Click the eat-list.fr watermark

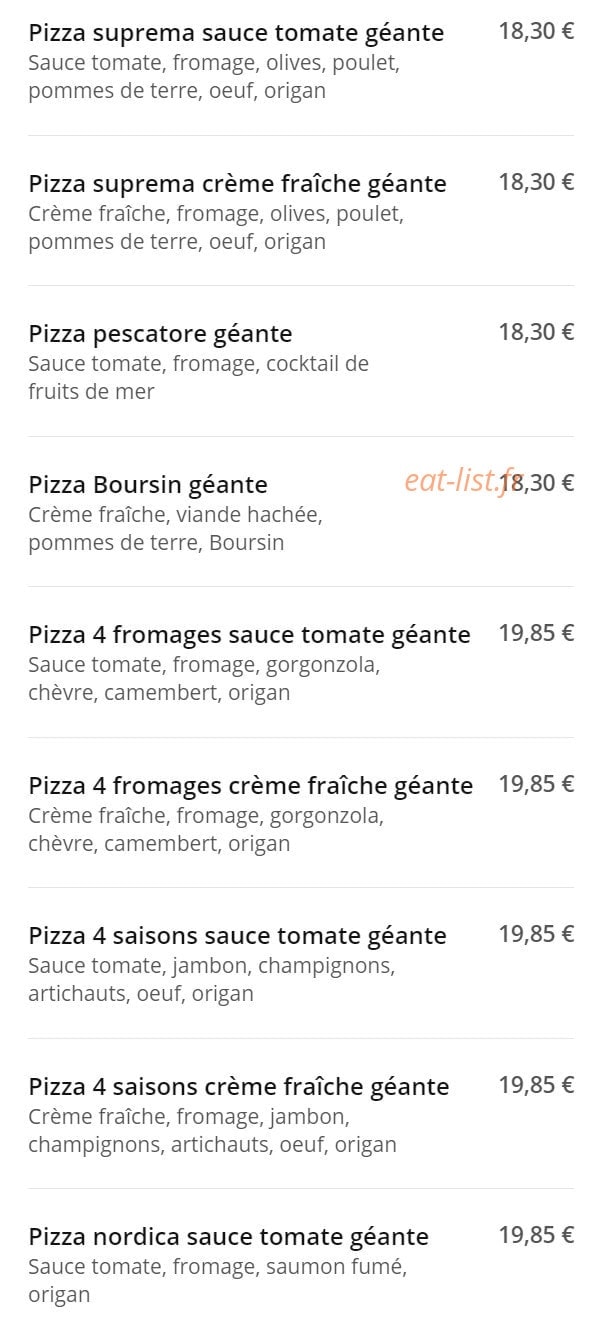tap(464, 481)
